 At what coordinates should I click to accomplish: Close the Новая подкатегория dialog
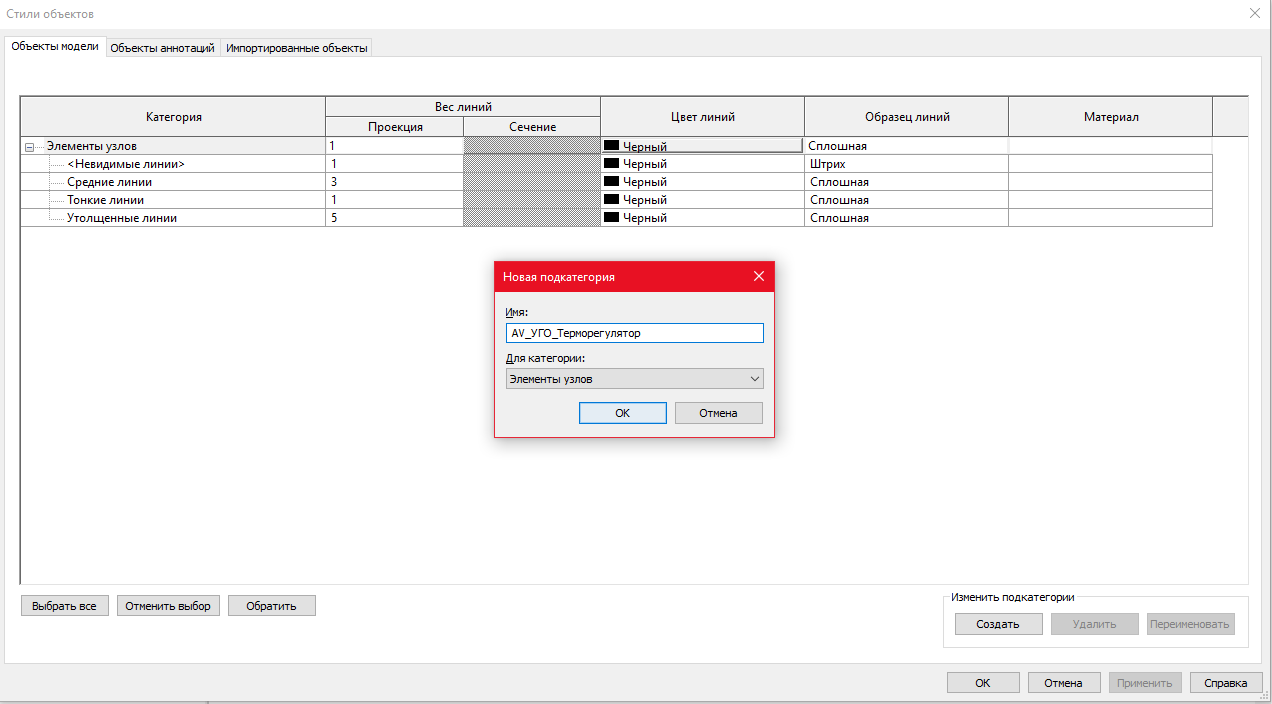[x=759, y=277]
